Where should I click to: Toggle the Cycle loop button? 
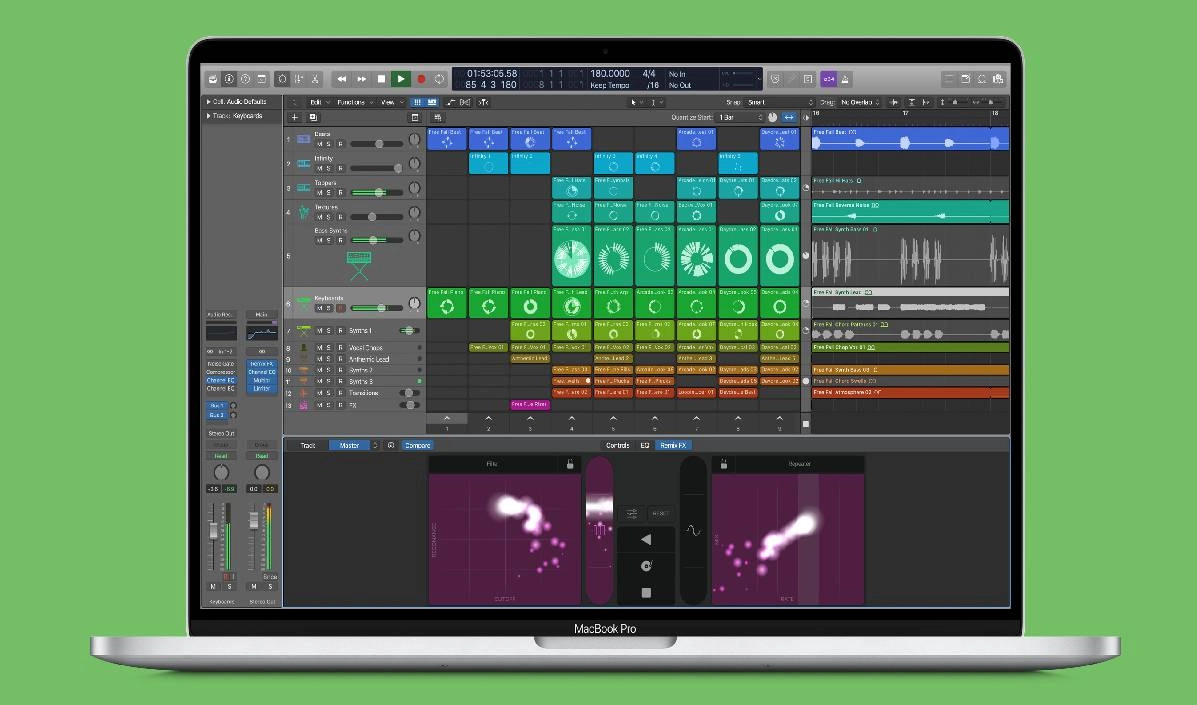click(440, 79)
